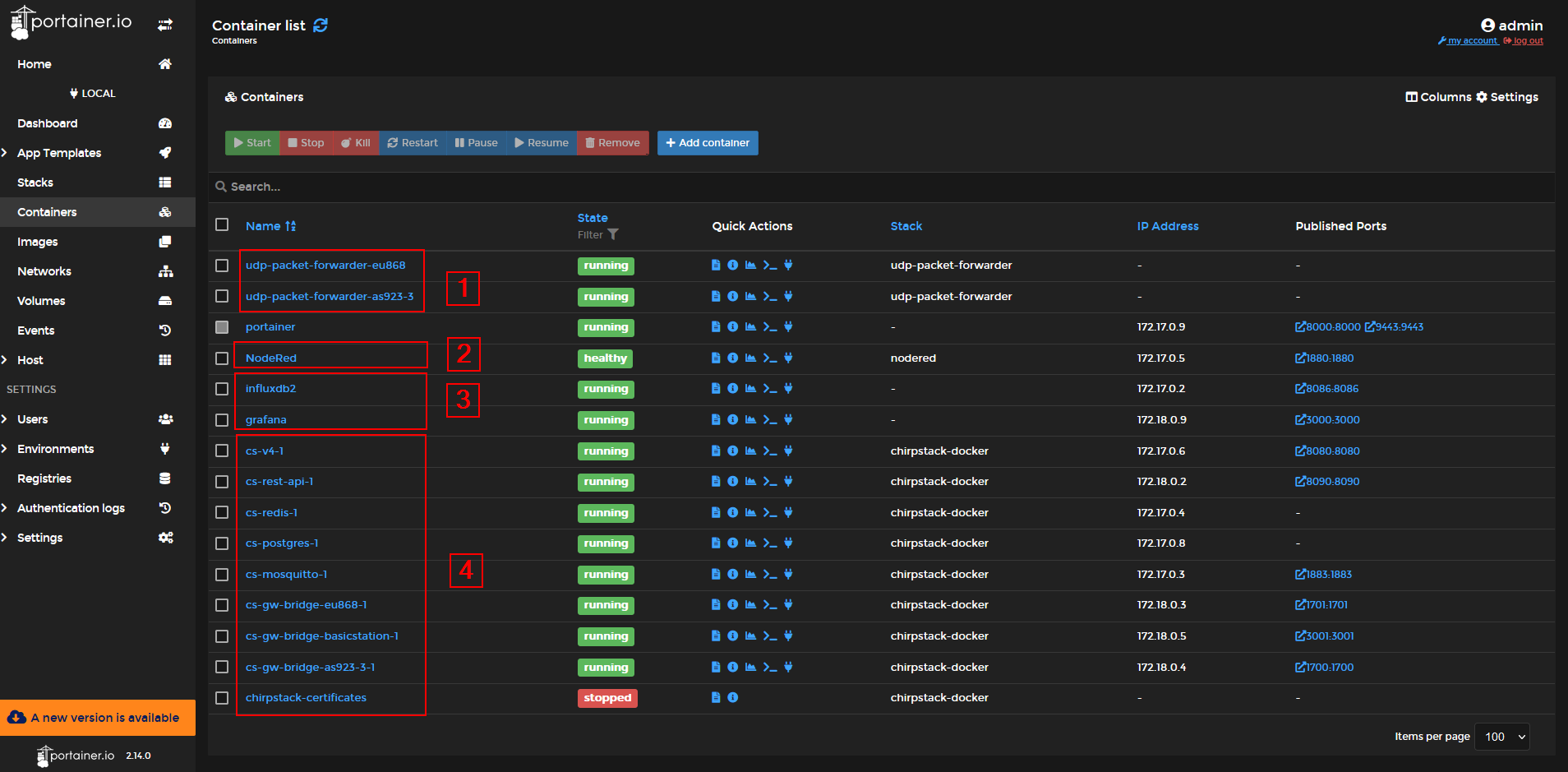Click new version download cloud icon
Image resolution: width=1568 pixels, height=772 pixels.
(x=16, y=718)
